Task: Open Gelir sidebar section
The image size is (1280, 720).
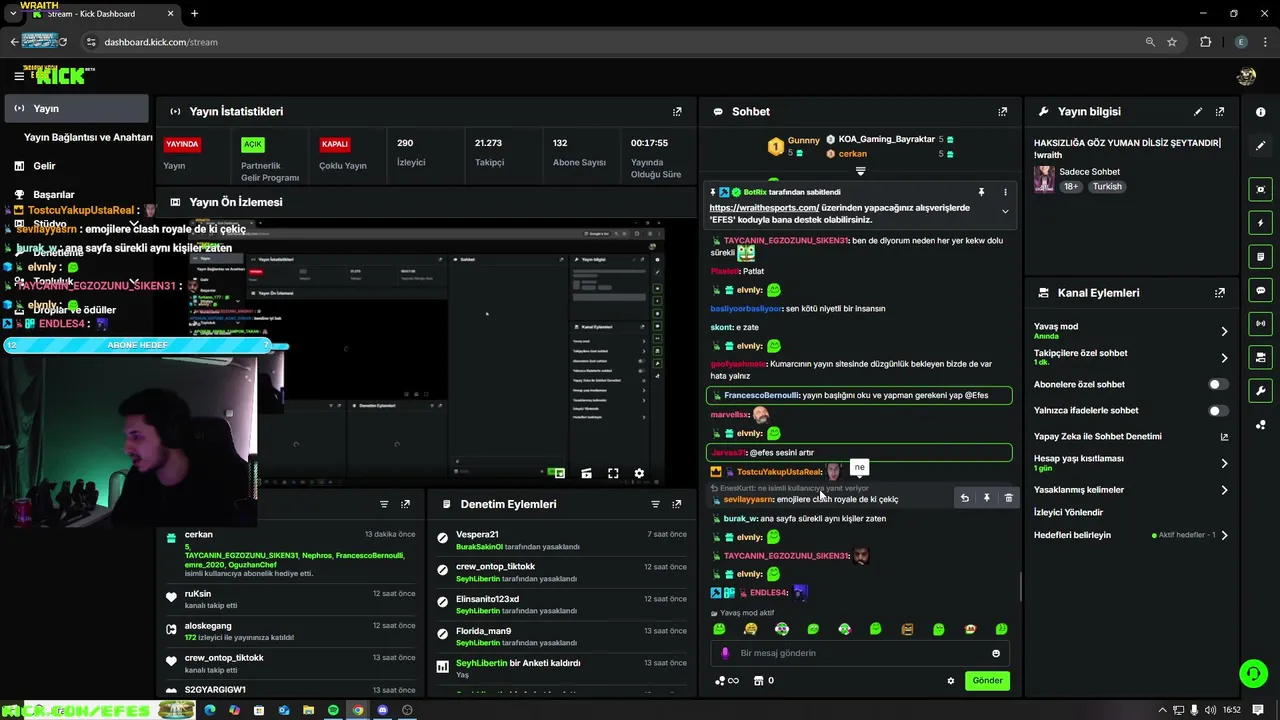Action: [44, 166]
